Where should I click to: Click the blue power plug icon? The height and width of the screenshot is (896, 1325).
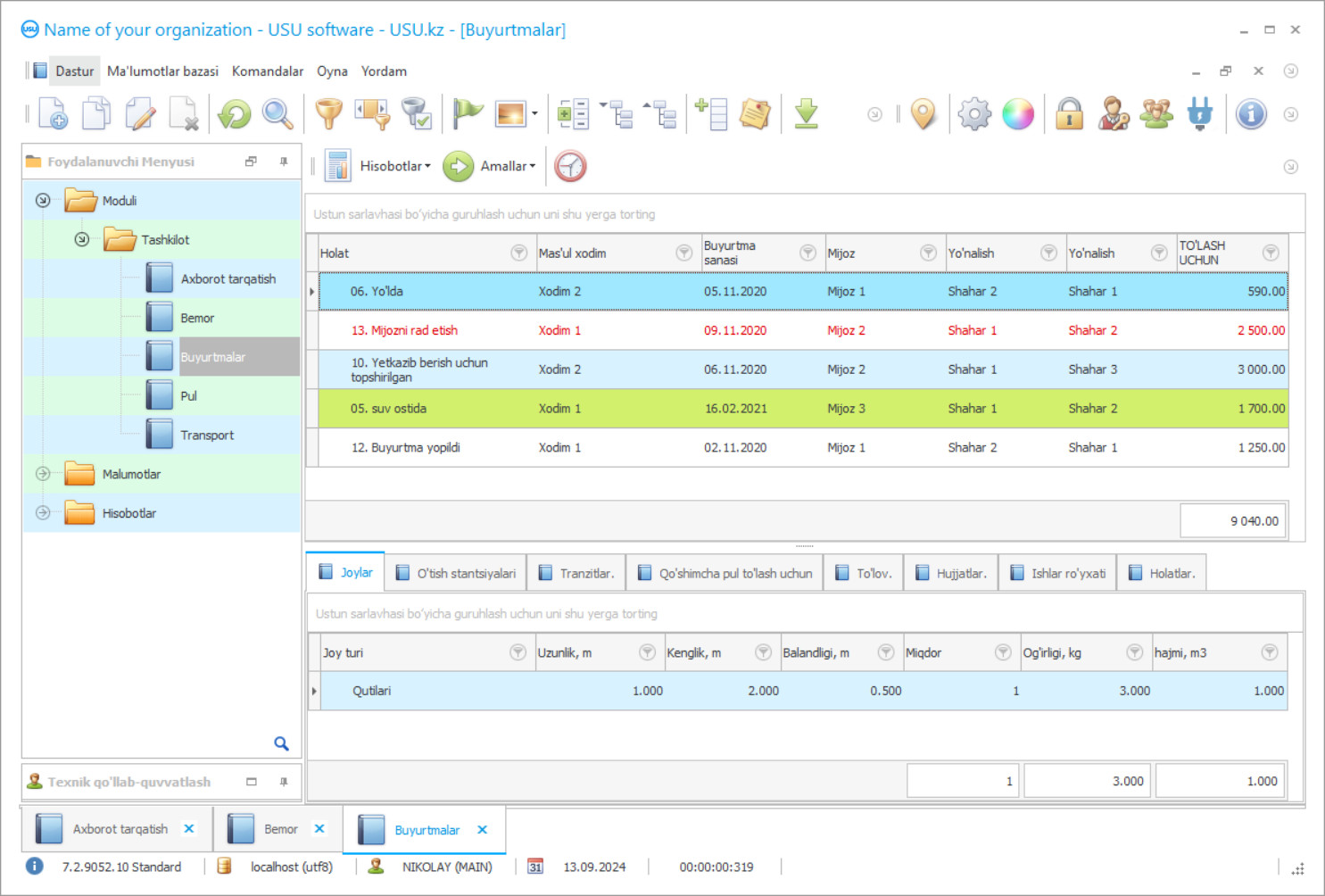click(x=1200, y=114)
